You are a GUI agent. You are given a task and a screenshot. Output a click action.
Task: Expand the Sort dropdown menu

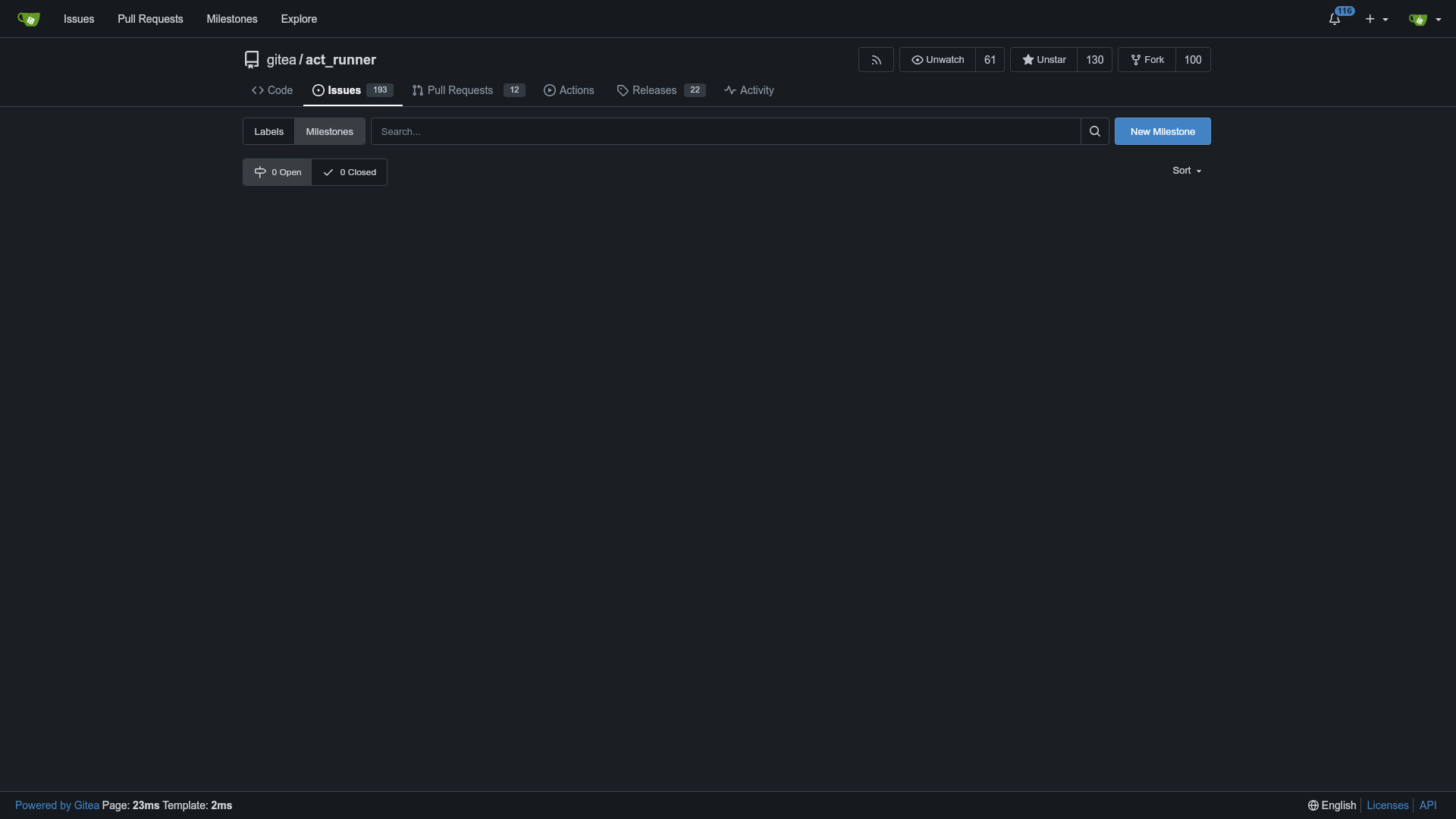coord(1187,170)
